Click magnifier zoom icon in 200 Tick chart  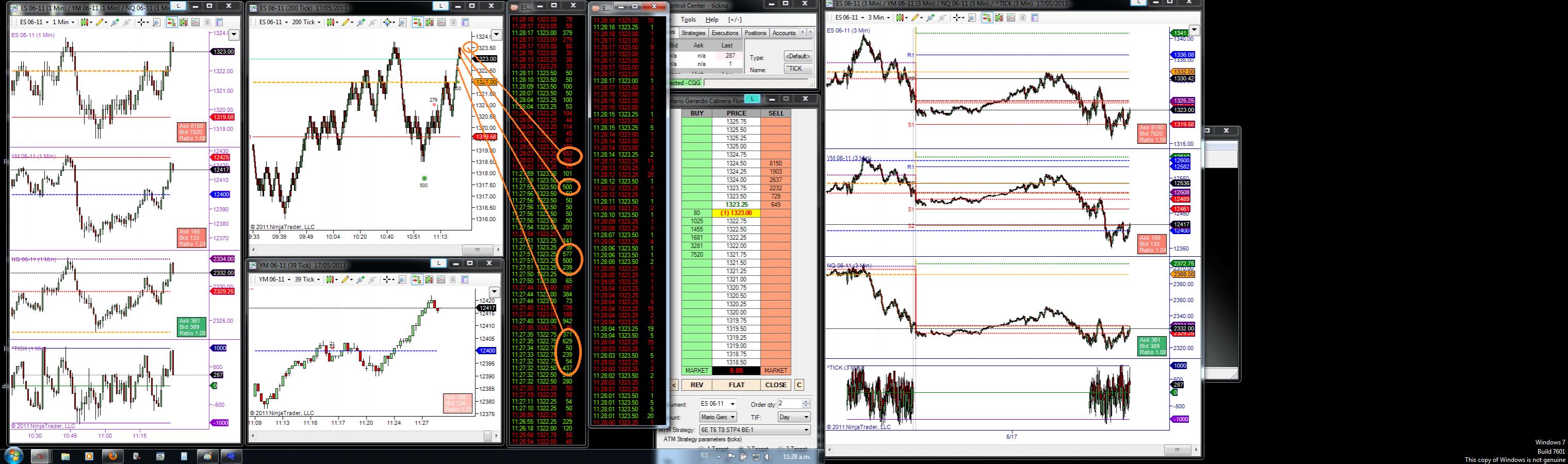tap(402, 23)
